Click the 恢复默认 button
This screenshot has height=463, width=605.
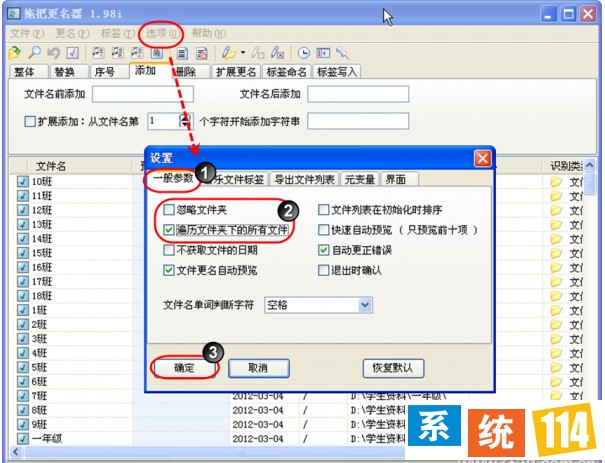[393, 368]
